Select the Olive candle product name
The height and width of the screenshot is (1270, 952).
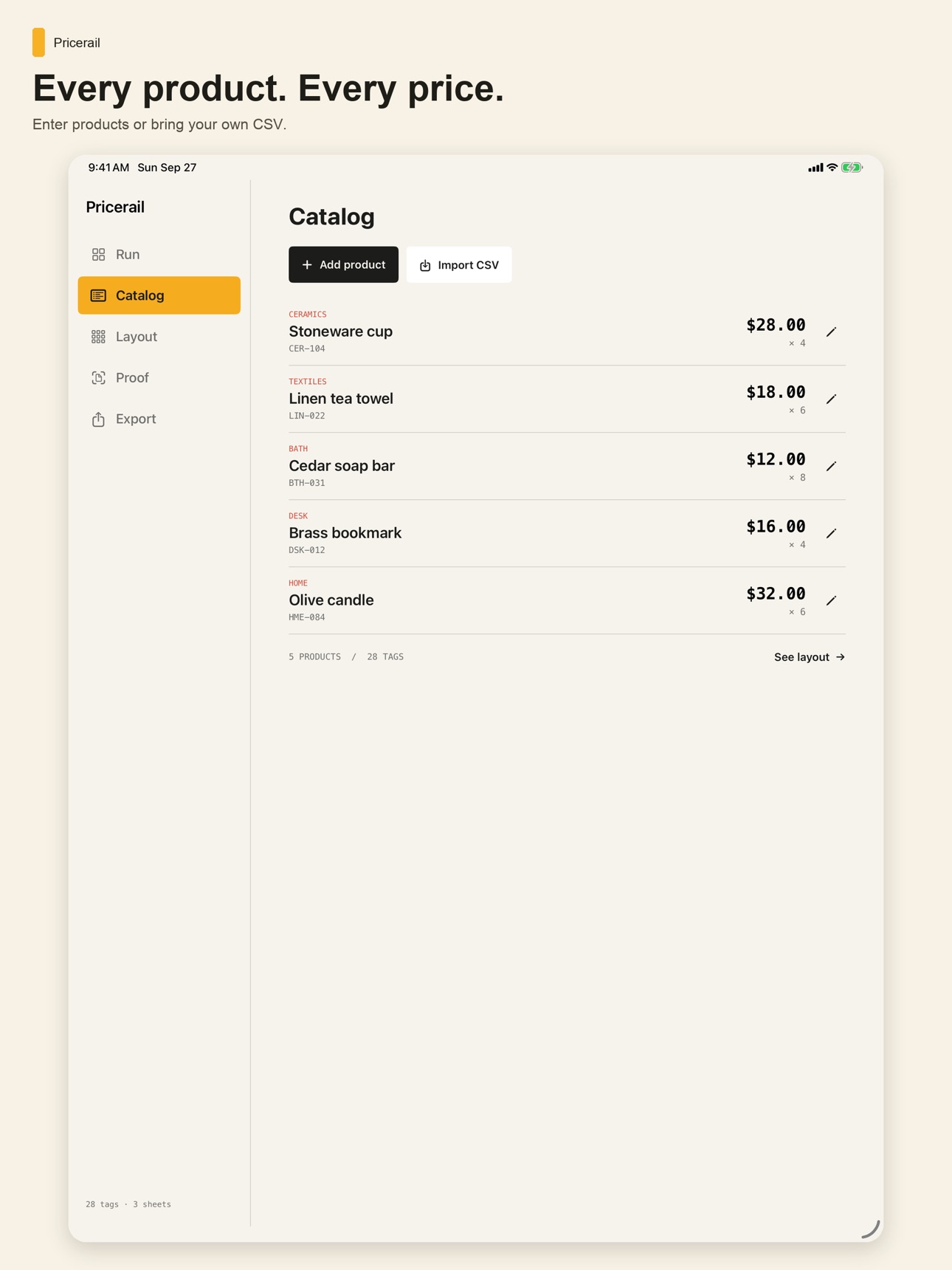[x=331, y=600]
